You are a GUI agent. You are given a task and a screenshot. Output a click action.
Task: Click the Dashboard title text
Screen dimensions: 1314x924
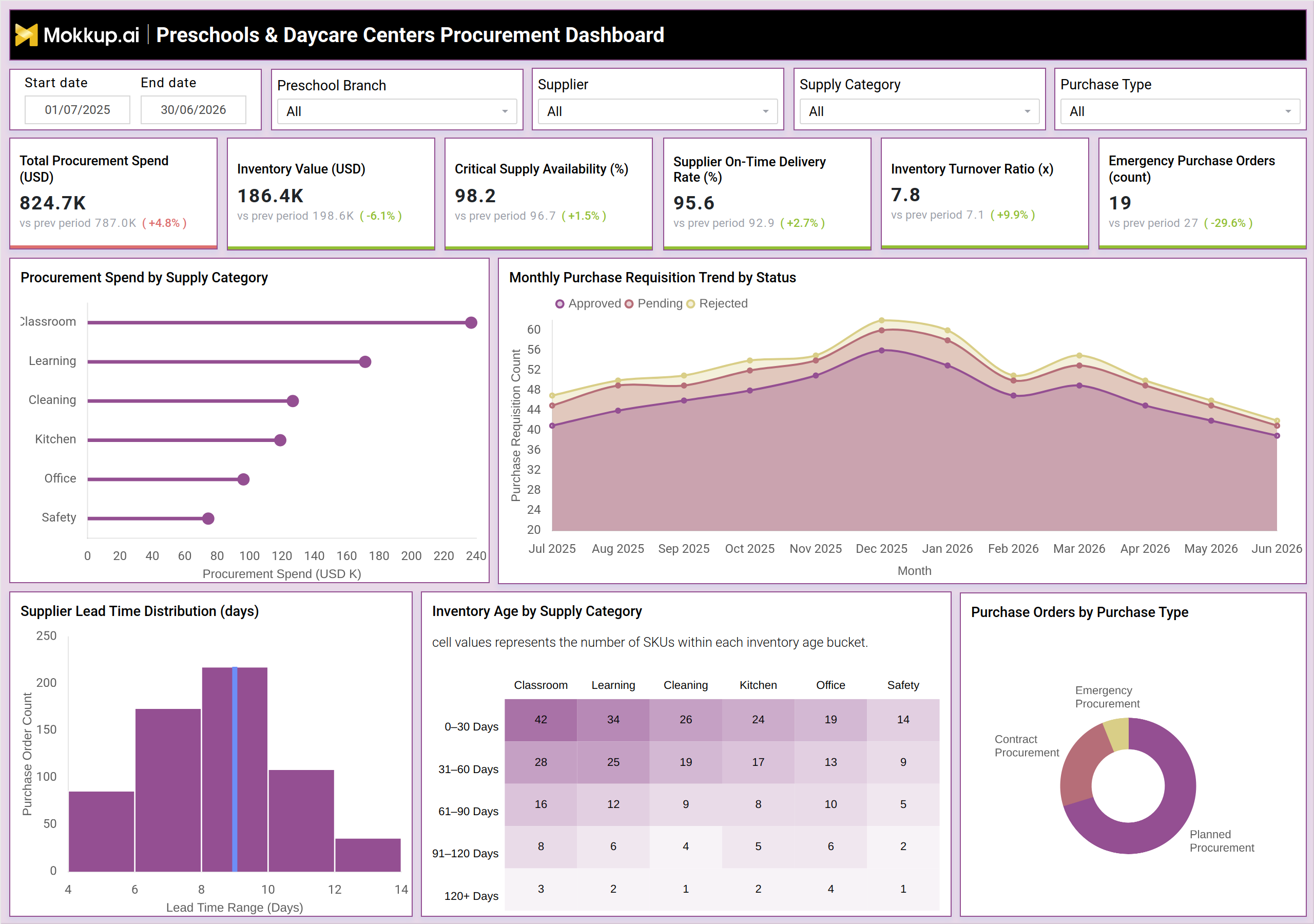(410, 35)
